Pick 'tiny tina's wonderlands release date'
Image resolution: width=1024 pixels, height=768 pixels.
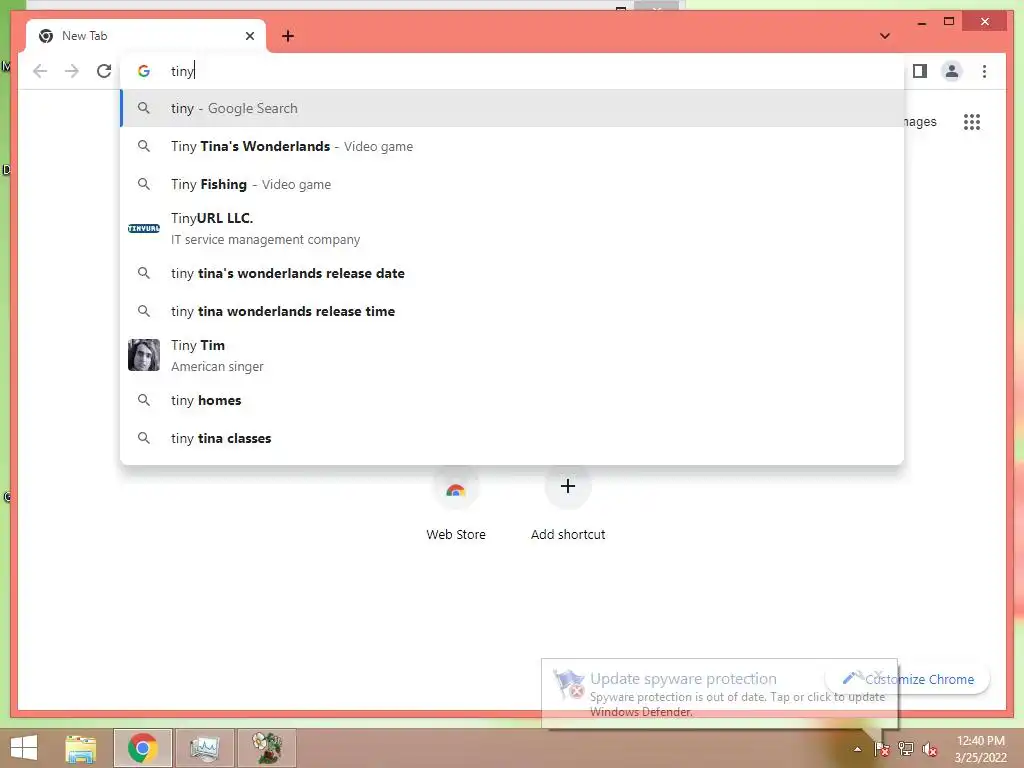(513, 273)
